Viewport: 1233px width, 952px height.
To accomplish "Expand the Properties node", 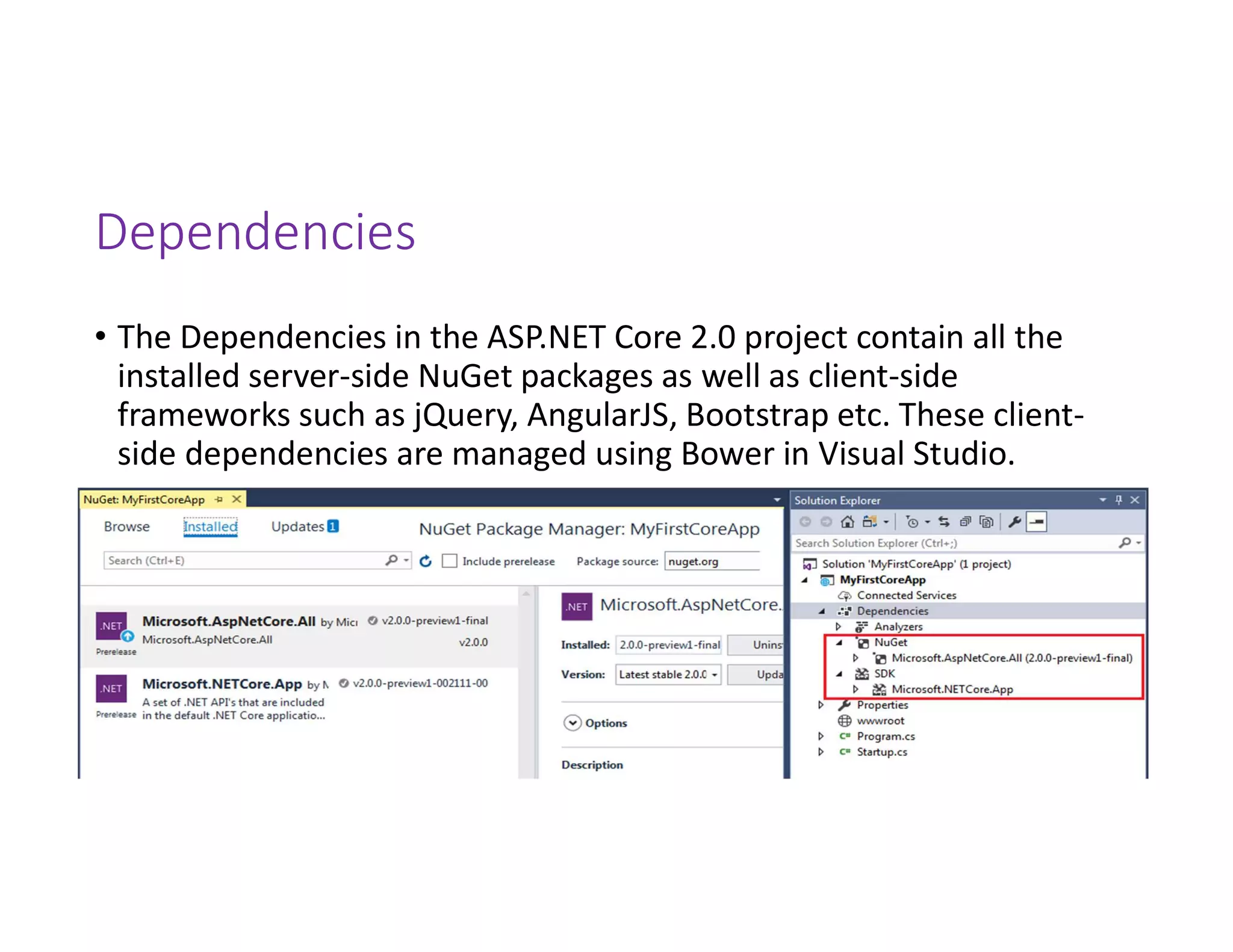I will [x=821, y=705].
